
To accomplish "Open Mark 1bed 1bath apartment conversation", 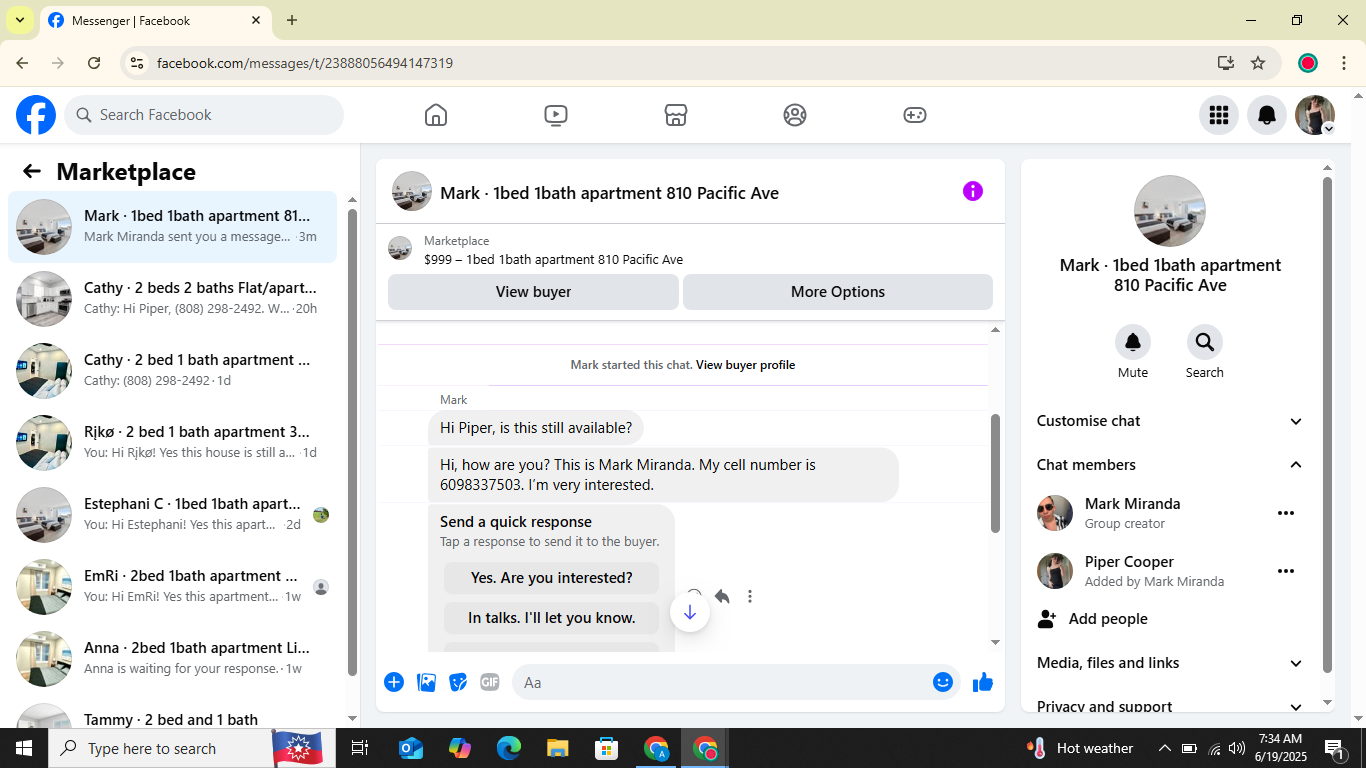I will tap(172, 227).
